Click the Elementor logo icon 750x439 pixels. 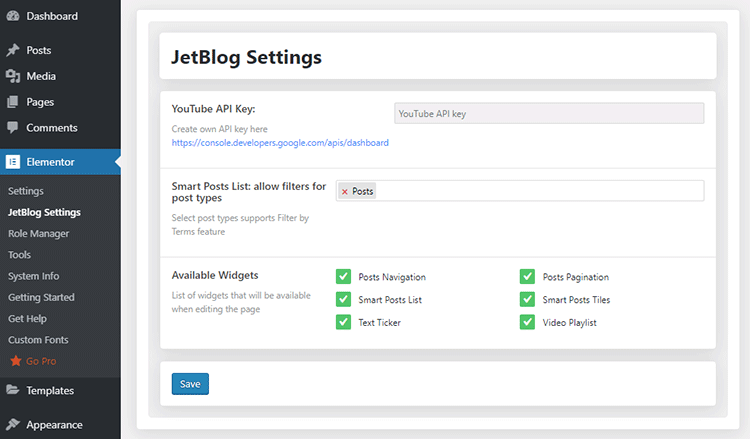(13, 162)
